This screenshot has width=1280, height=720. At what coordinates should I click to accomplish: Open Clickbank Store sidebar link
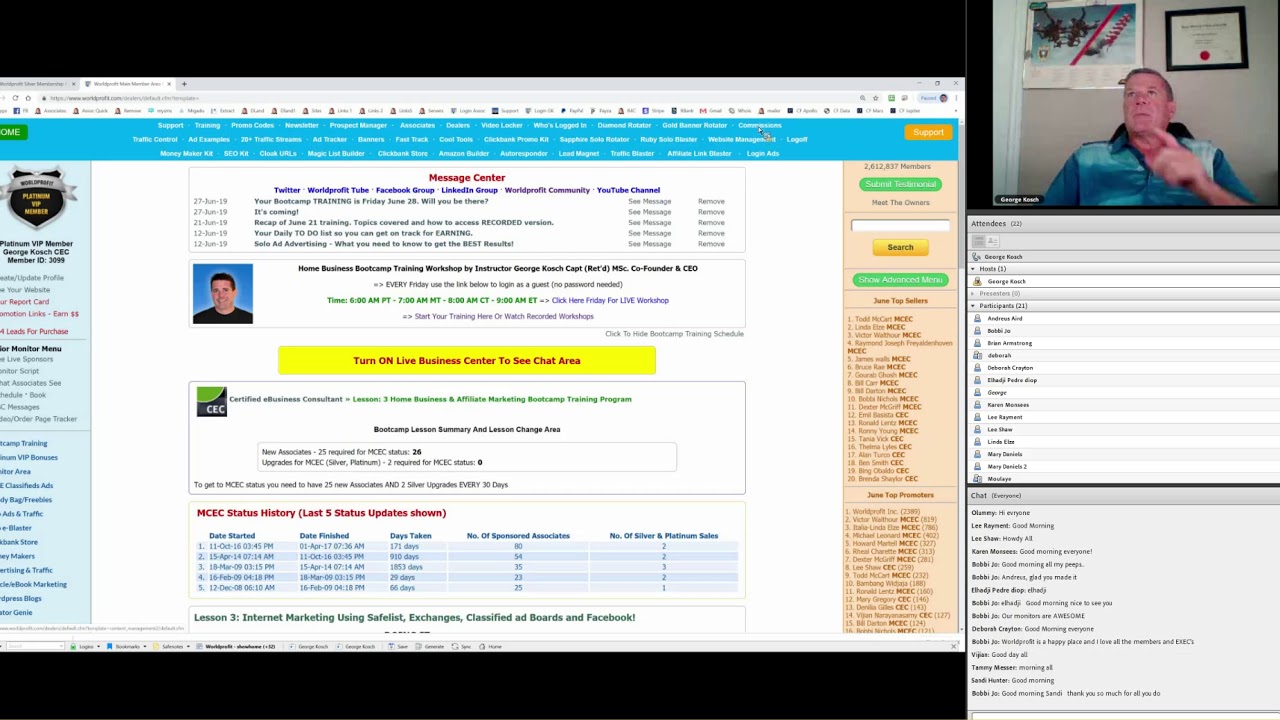tap(19, 542)
